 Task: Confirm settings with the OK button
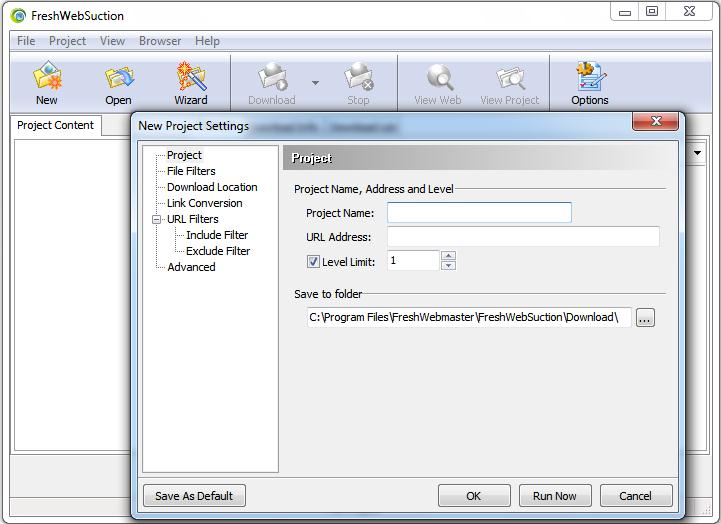point(474,496)
